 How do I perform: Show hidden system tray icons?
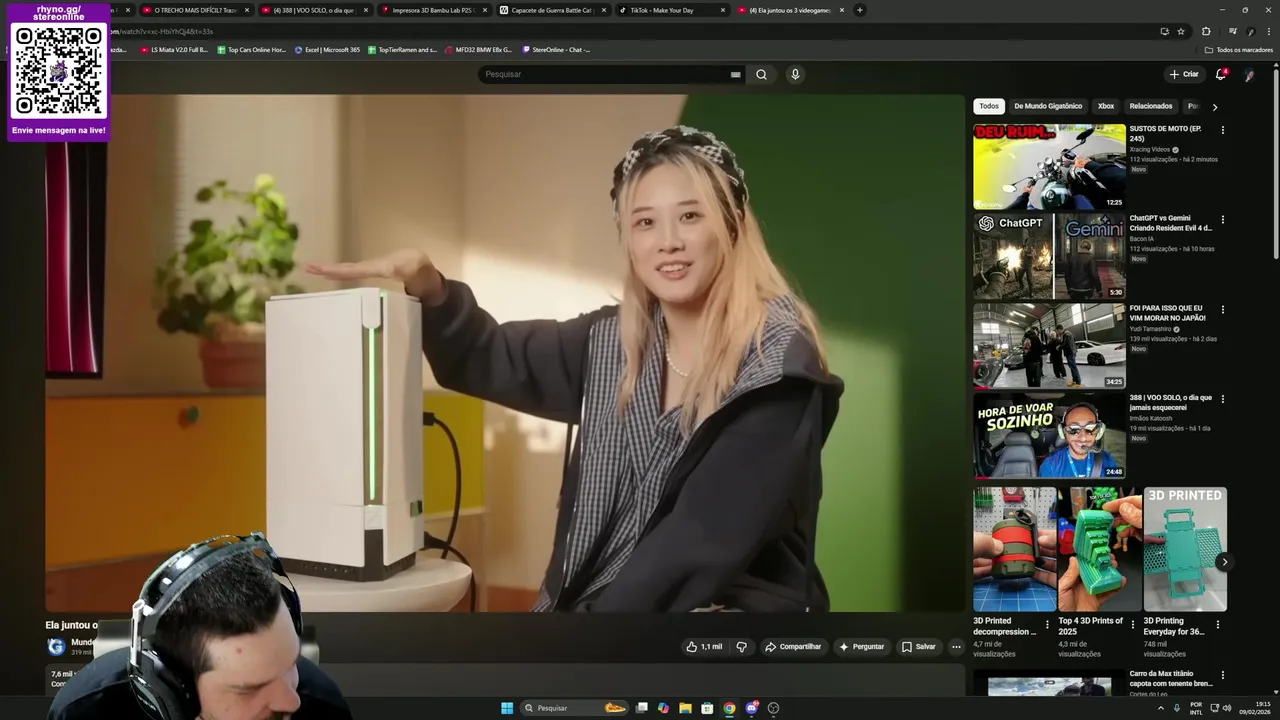pos(1161,708)
